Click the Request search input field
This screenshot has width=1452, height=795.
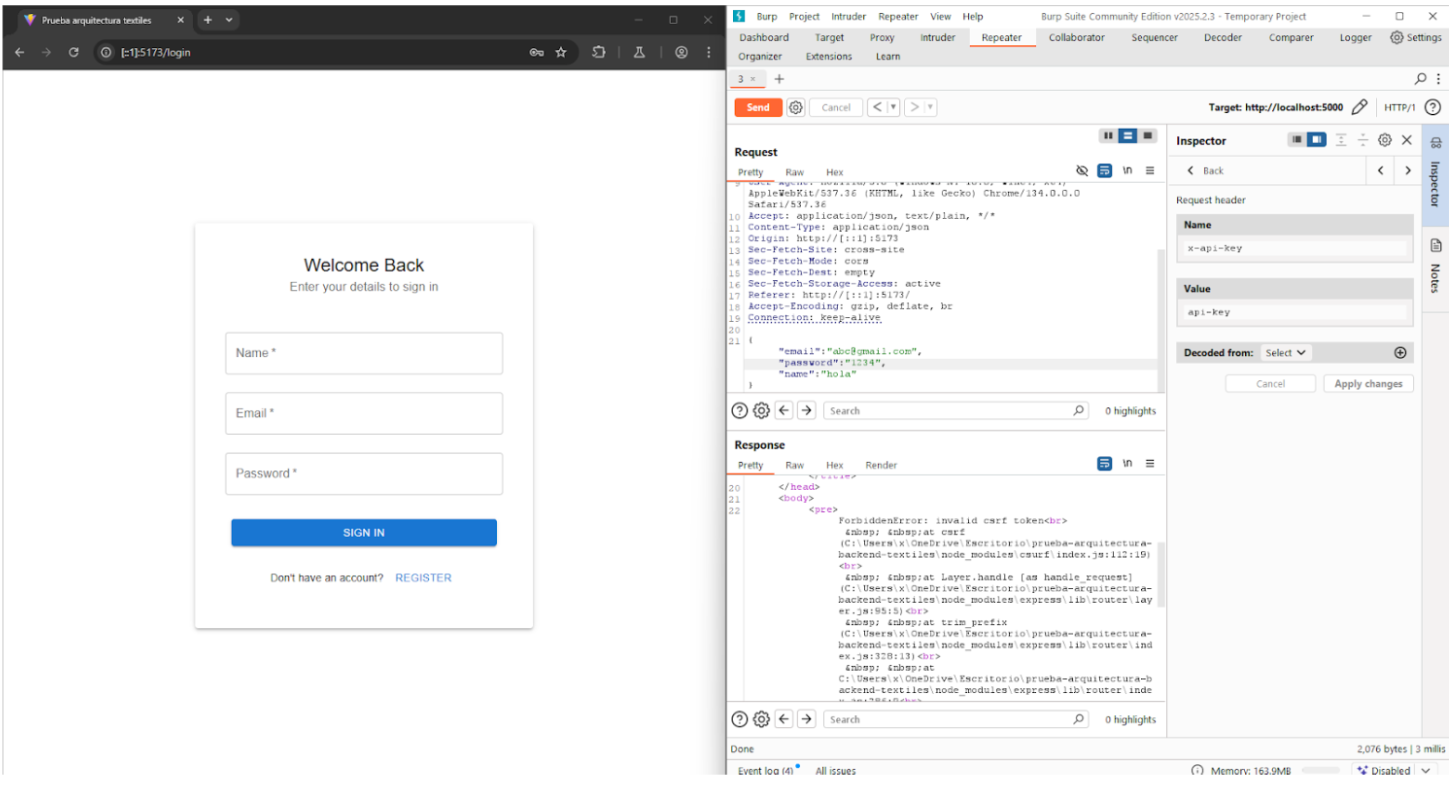[957, 410]
